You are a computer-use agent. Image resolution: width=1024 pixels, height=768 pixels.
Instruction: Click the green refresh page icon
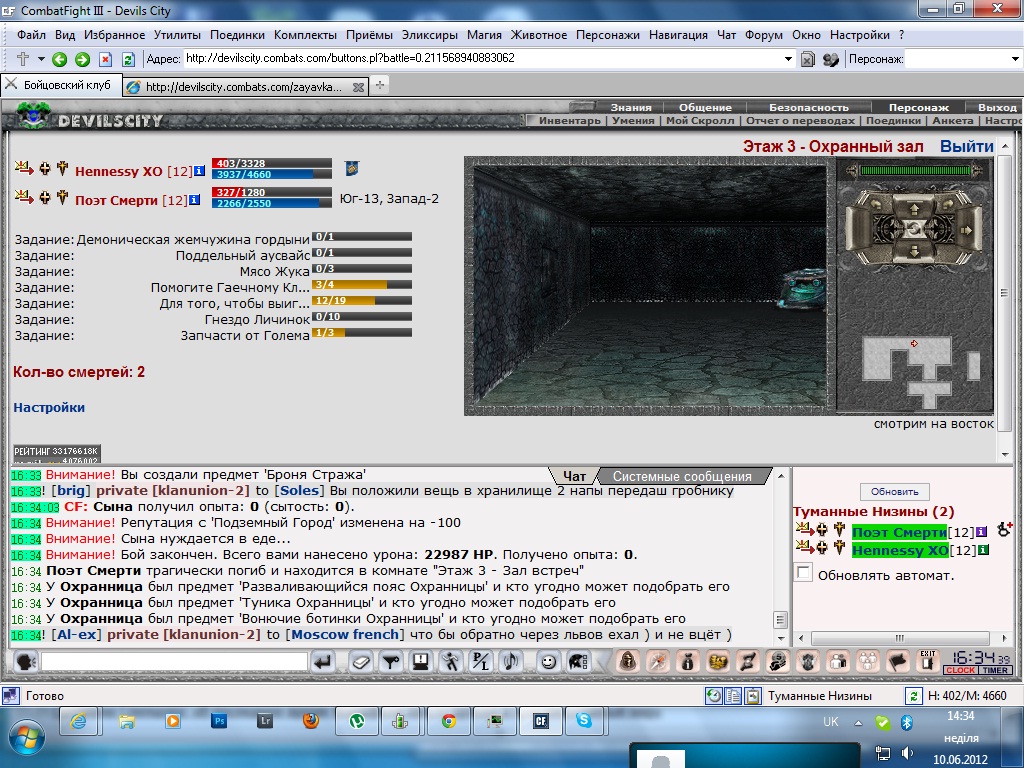128,59
